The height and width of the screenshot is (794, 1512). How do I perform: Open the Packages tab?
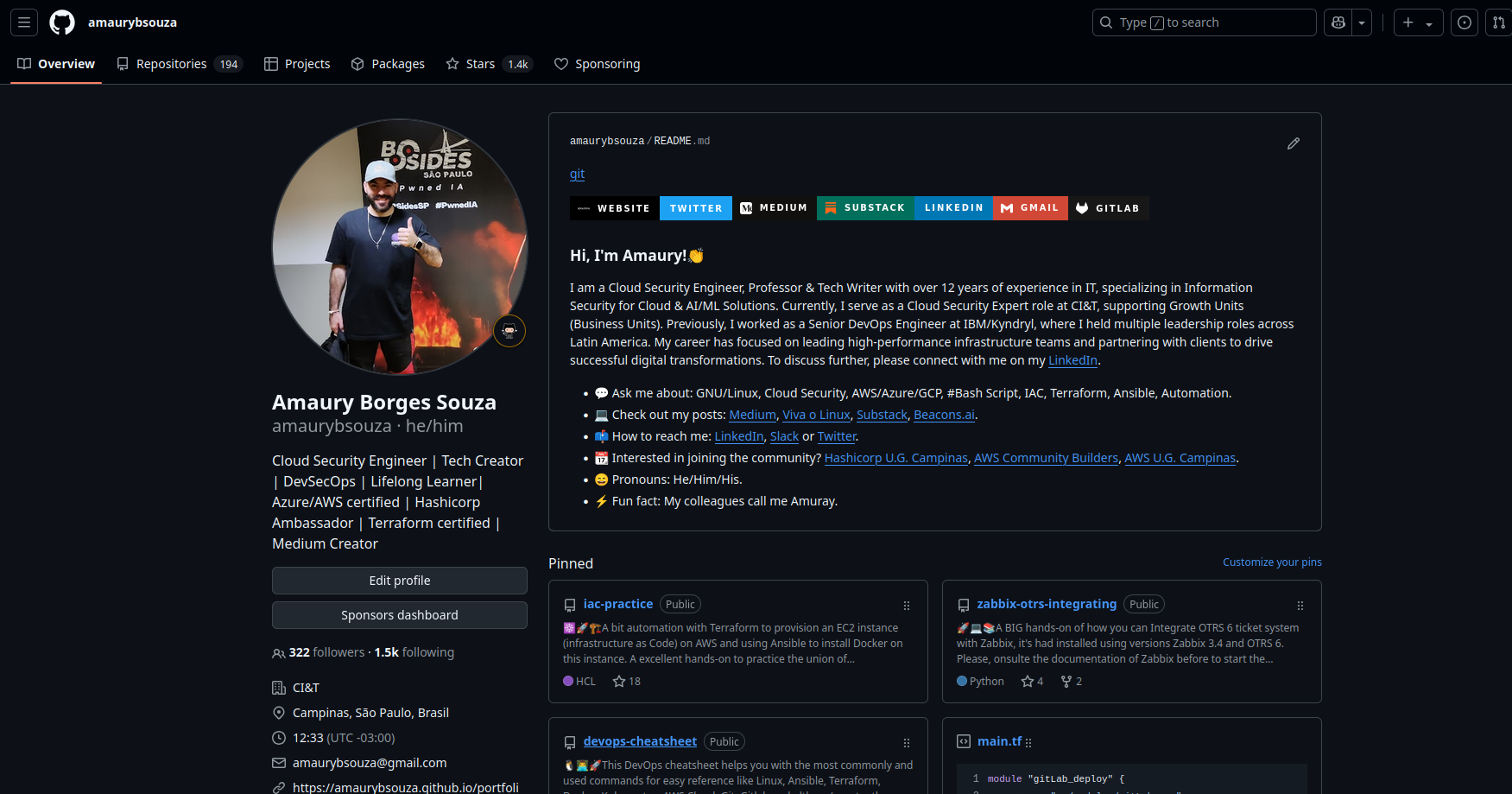pos(388,64)
